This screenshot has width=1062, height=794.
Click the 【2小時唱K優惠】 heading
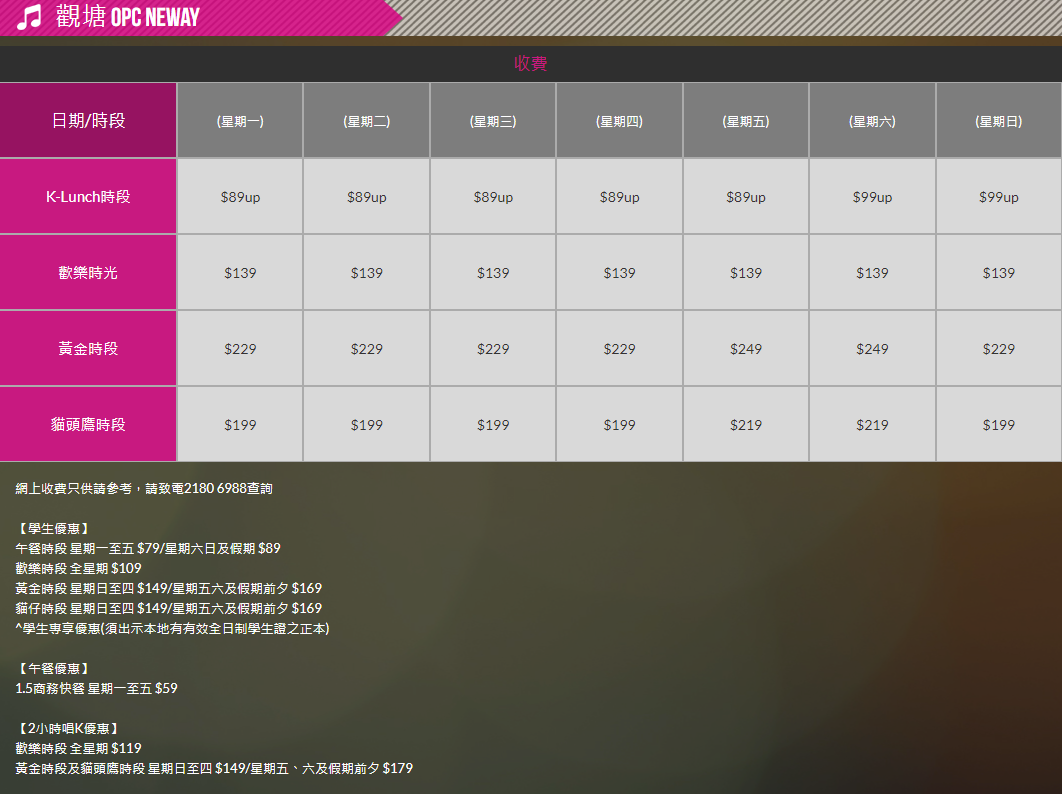coord(68,728)
